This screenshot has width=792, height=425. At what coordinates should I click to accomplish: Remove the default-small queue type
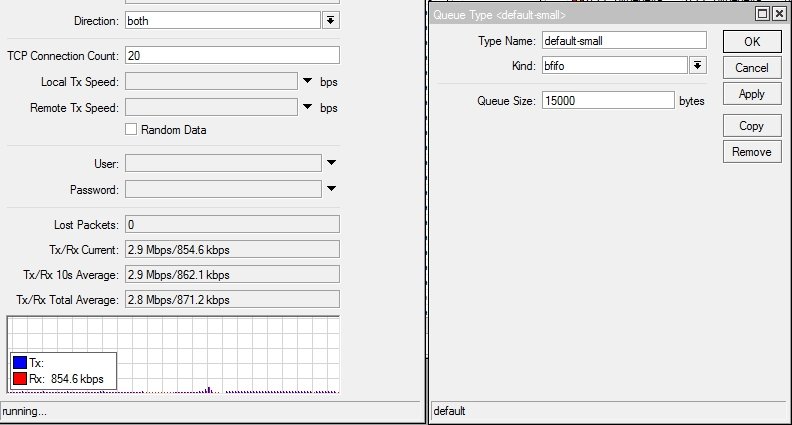(751, 152)
